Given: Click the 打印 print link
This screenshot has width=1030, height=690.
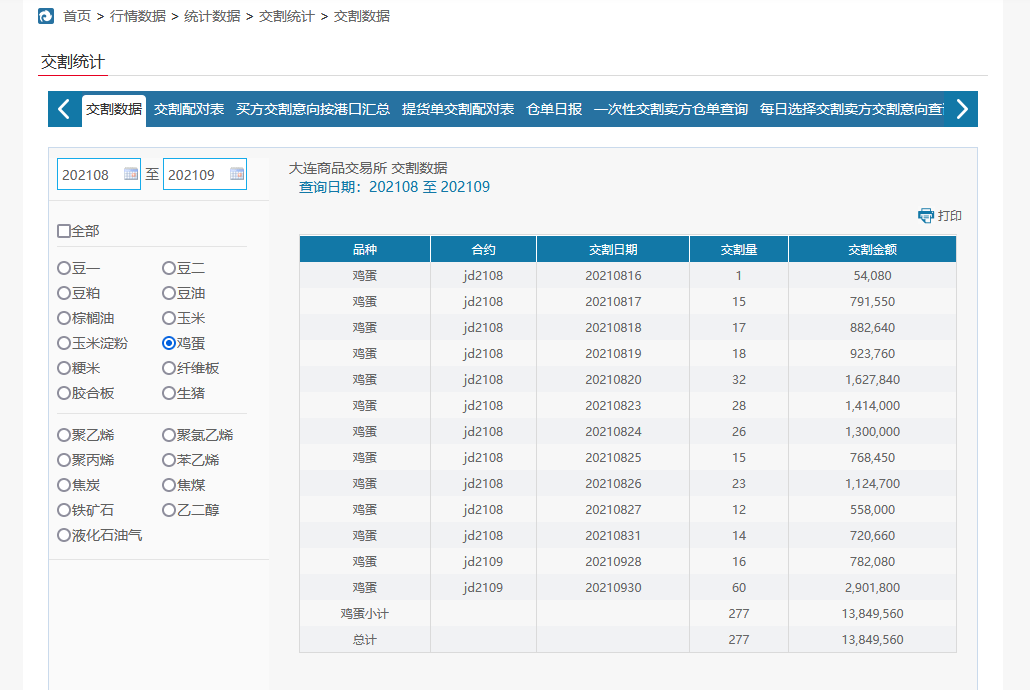Looking at the screenshot, I should click(949, 216).
